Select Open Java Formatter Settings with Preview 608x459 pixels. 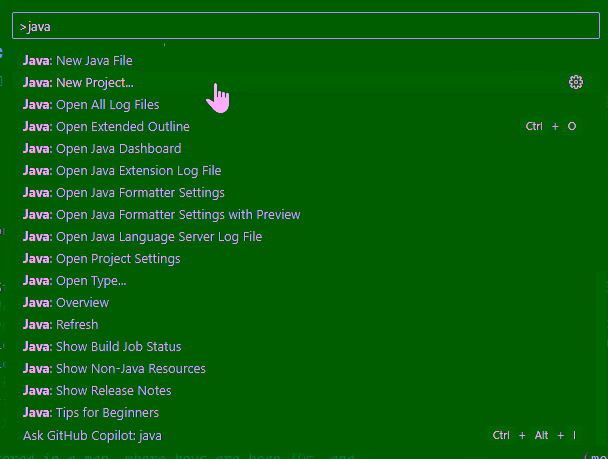pyautogui.click(x=161, y=215)
